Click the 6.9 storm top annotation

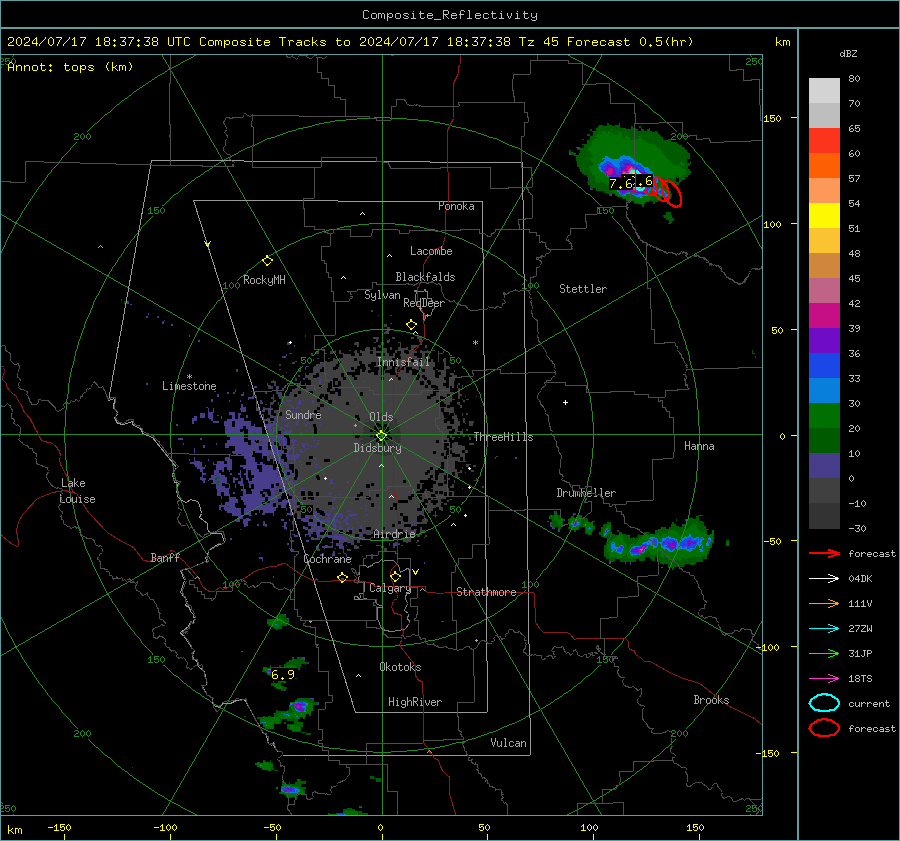(x=282, y=675)
